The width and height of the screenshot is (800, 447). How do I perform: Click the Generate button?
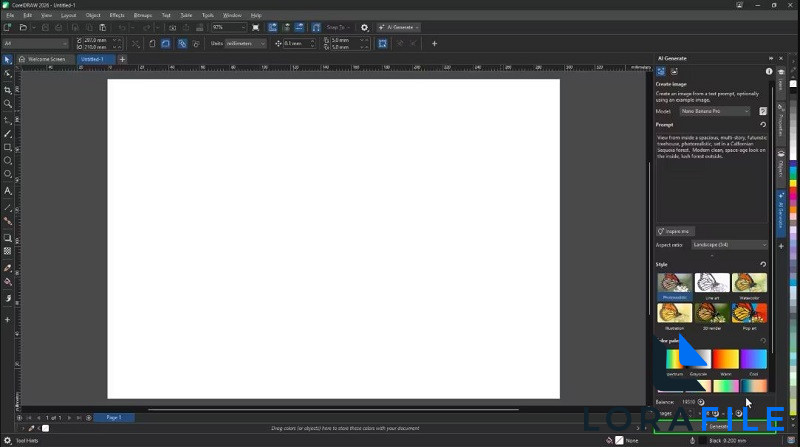tap(714, 426)
